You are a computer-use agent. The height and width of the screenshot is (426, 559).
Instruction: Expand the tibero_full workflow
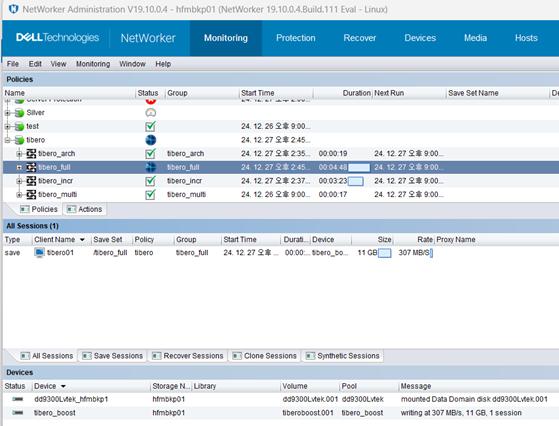click(19, 168)
